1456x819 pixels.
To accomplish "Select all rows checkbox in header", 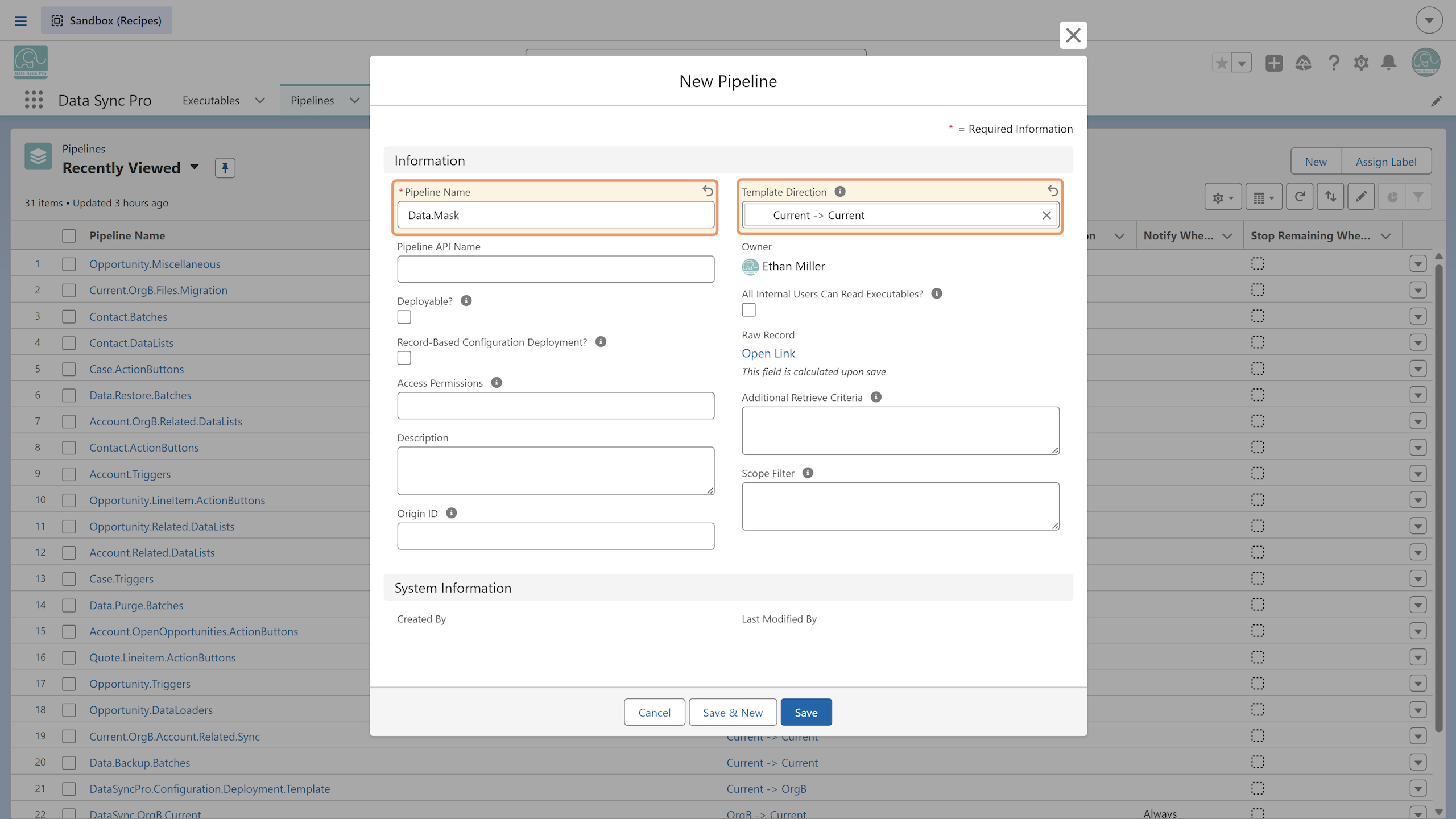I will (69, 235).
